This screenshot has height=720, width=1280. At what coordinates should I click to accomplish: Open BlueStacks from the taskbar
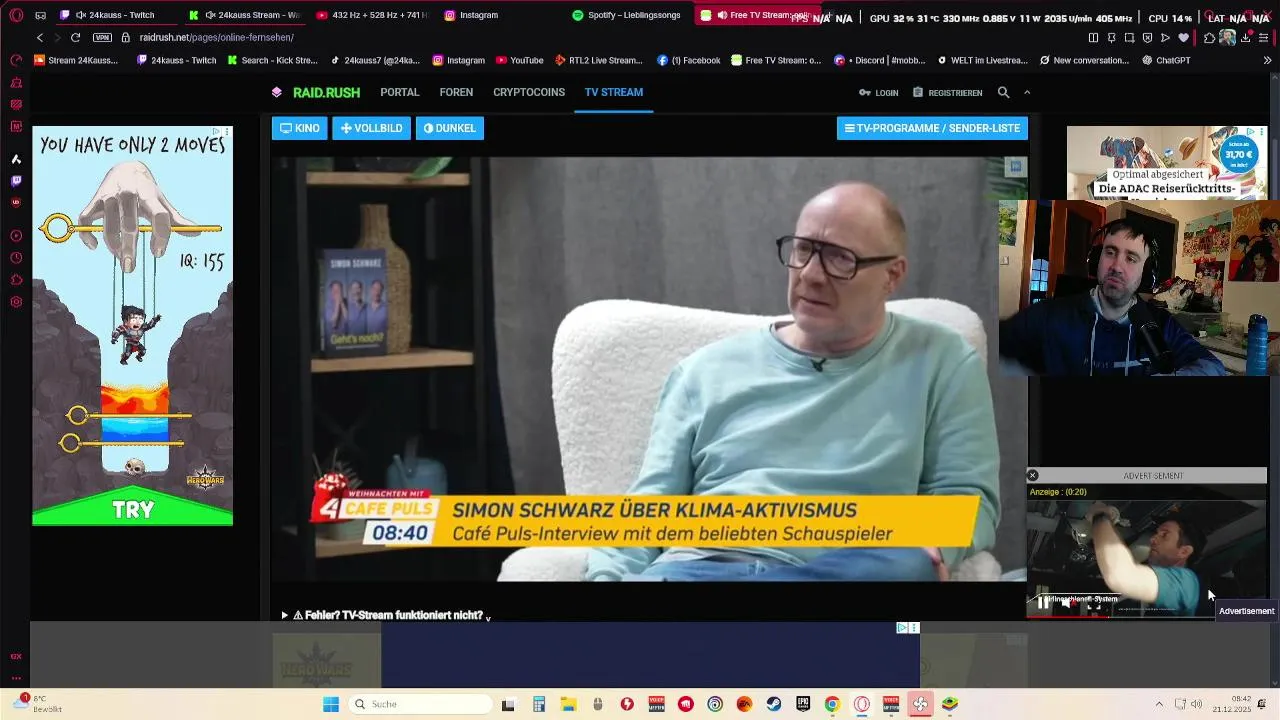click(950, 704)
